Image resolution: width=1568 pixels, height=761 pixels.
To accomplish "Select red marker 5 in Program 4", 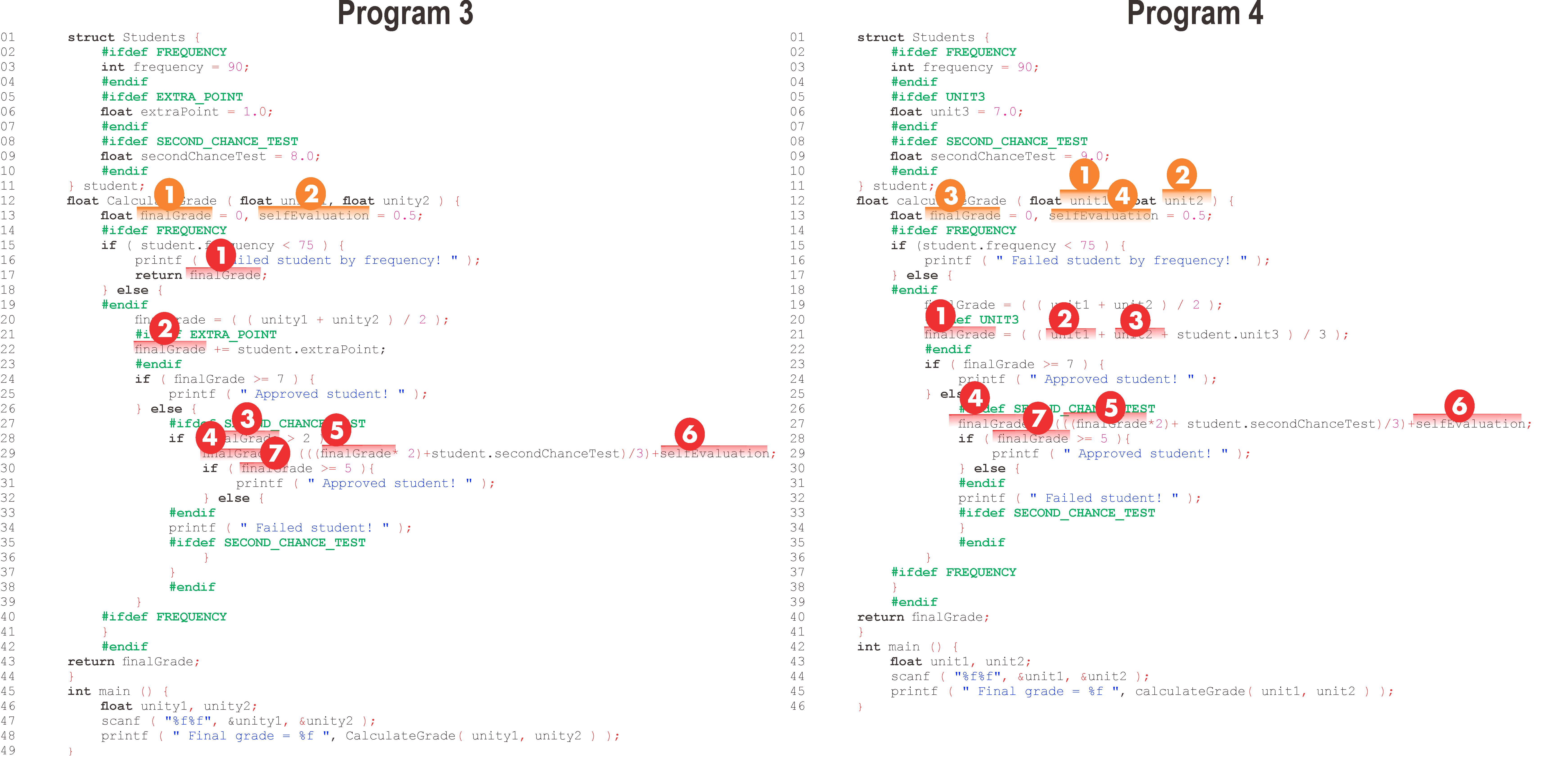I will (1111, 407).
